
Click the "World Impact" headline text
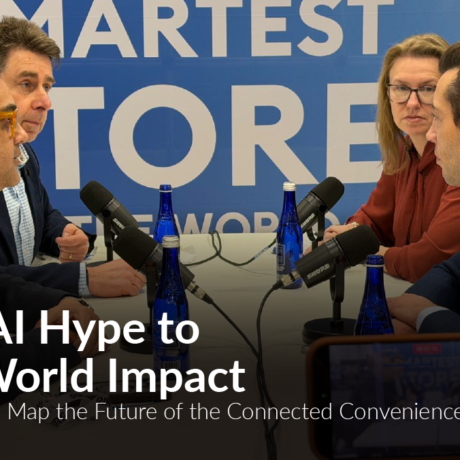tap(122, 375)
